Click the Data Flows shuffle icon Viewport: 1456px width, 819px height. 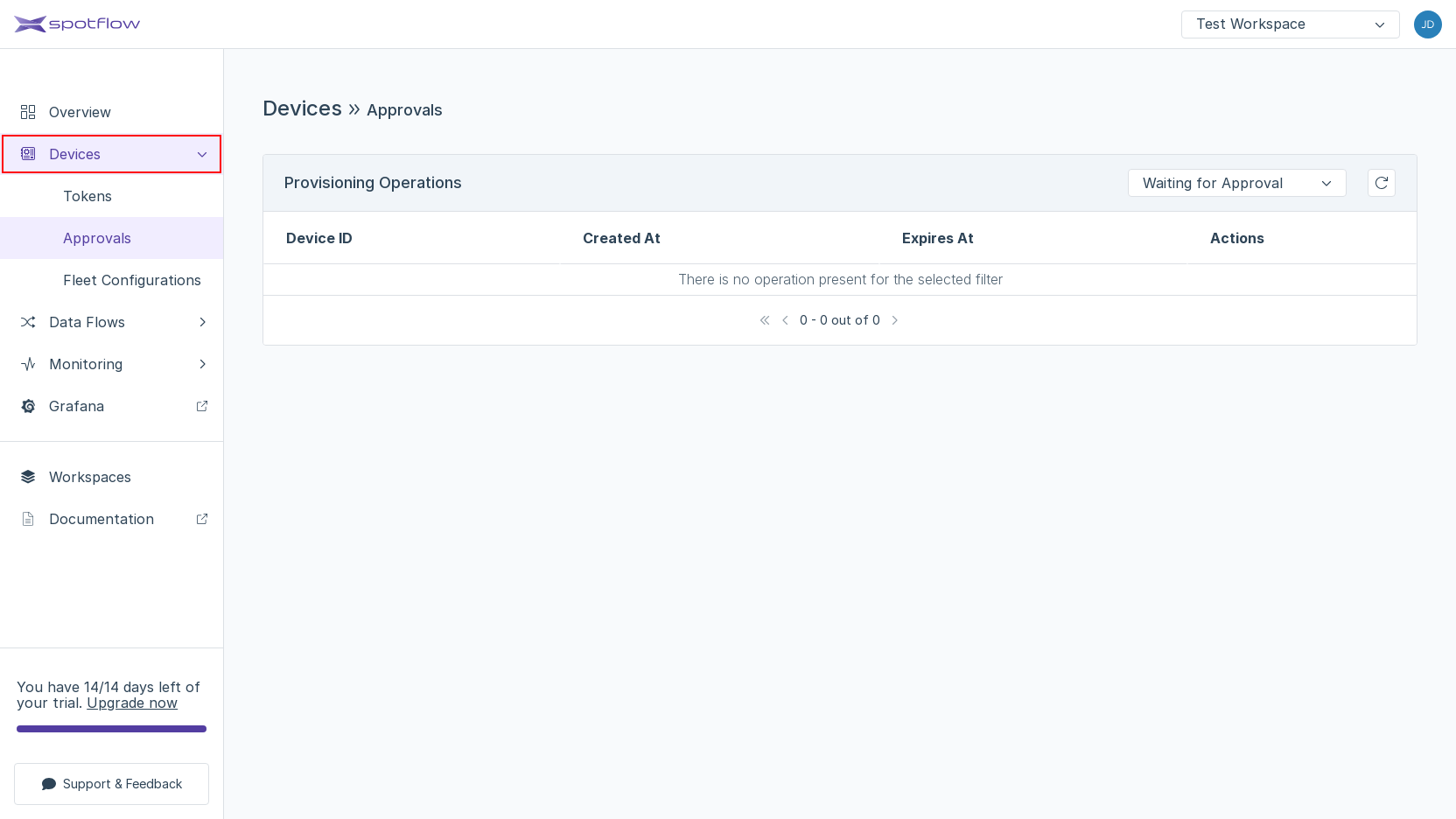(28, 322)
